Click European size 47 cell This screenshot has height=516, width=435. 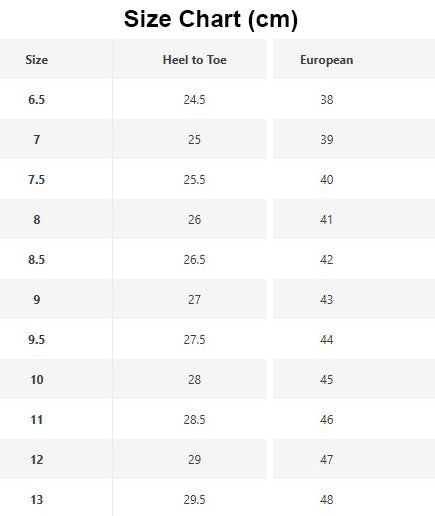pyautogui.click(x=327, y=460)
